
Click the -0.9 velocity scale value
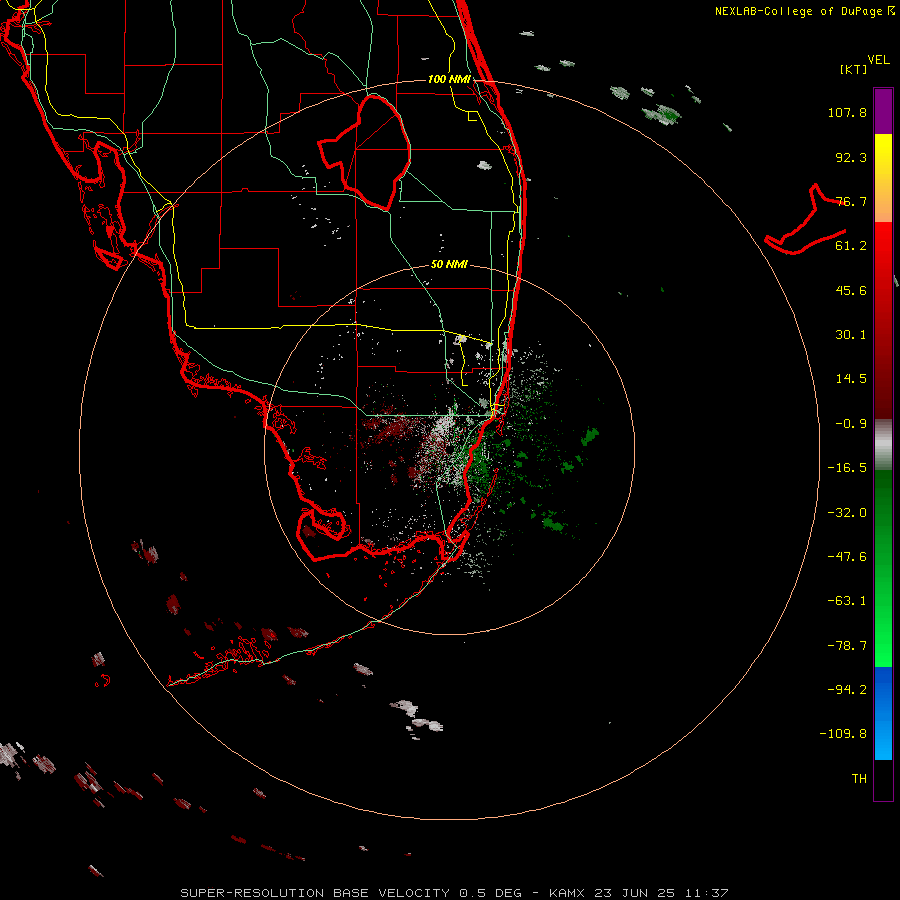851,424
